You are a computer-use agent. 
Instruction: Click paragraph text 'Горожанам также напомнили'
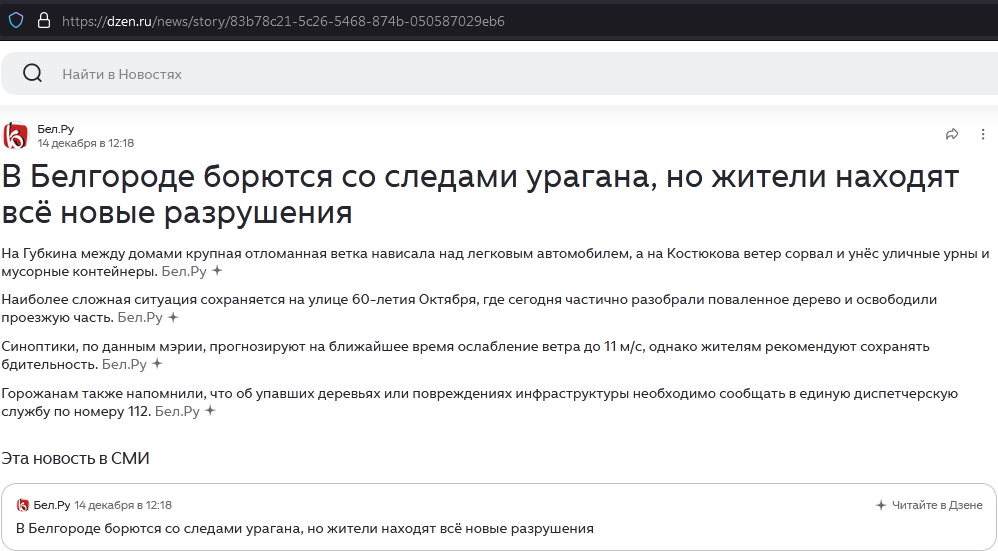pos(479,402)
